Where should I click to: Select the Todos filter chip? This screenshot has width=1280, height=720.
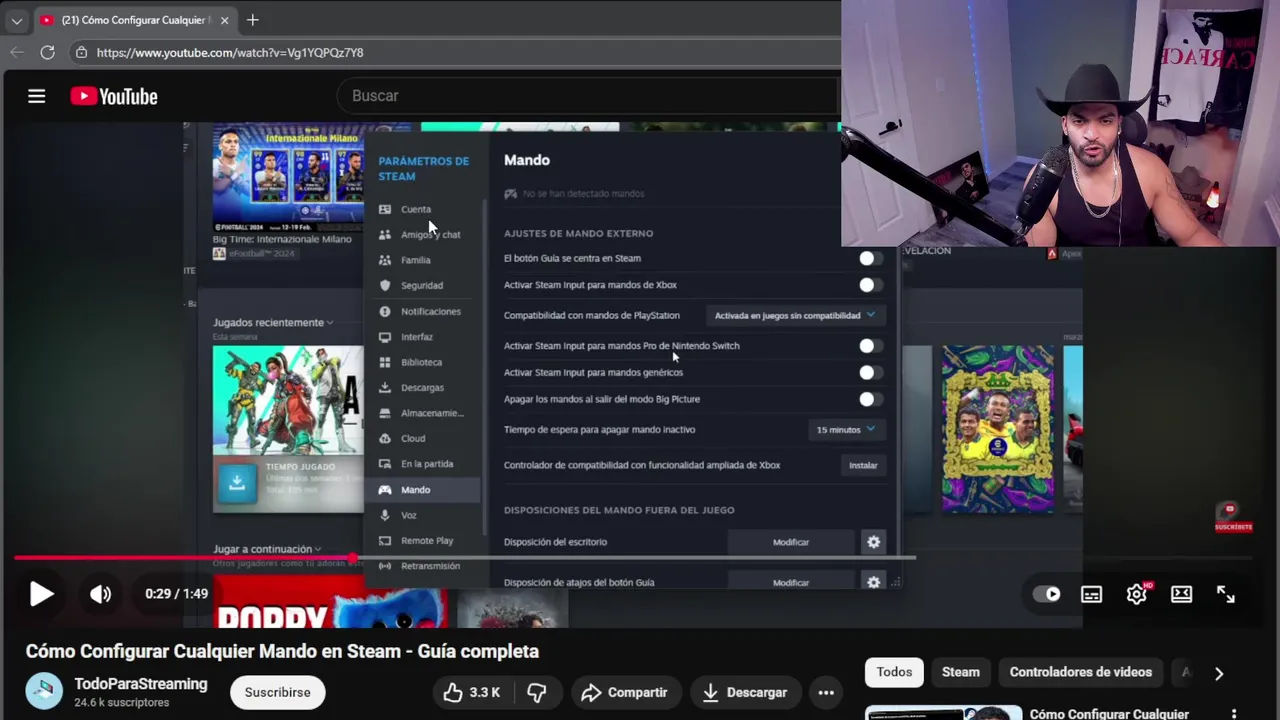(x=894, y=672)
